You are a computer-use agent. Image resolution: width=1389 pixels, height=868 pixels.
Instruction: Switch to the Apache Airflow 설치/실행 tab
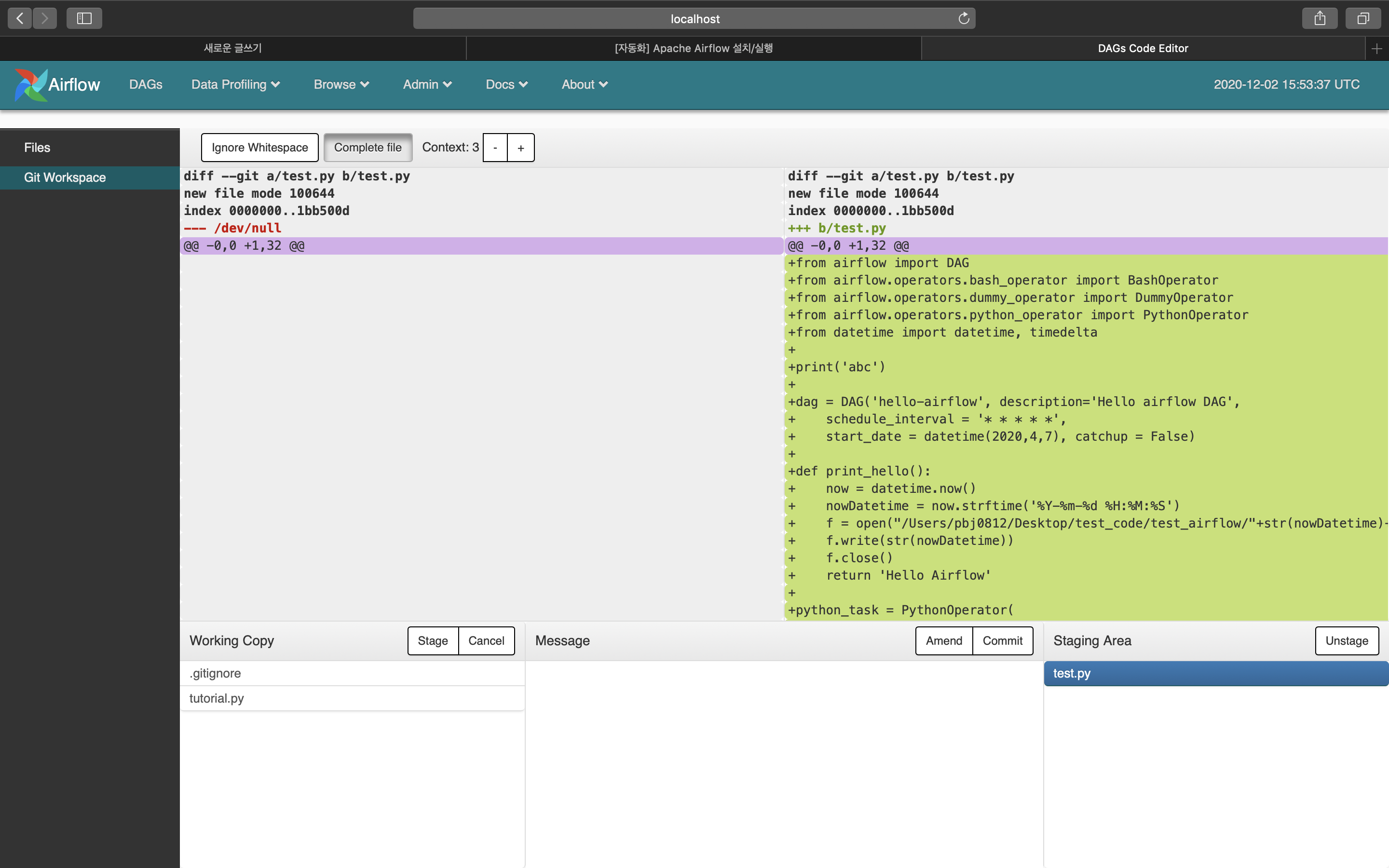tap(694, 49)
